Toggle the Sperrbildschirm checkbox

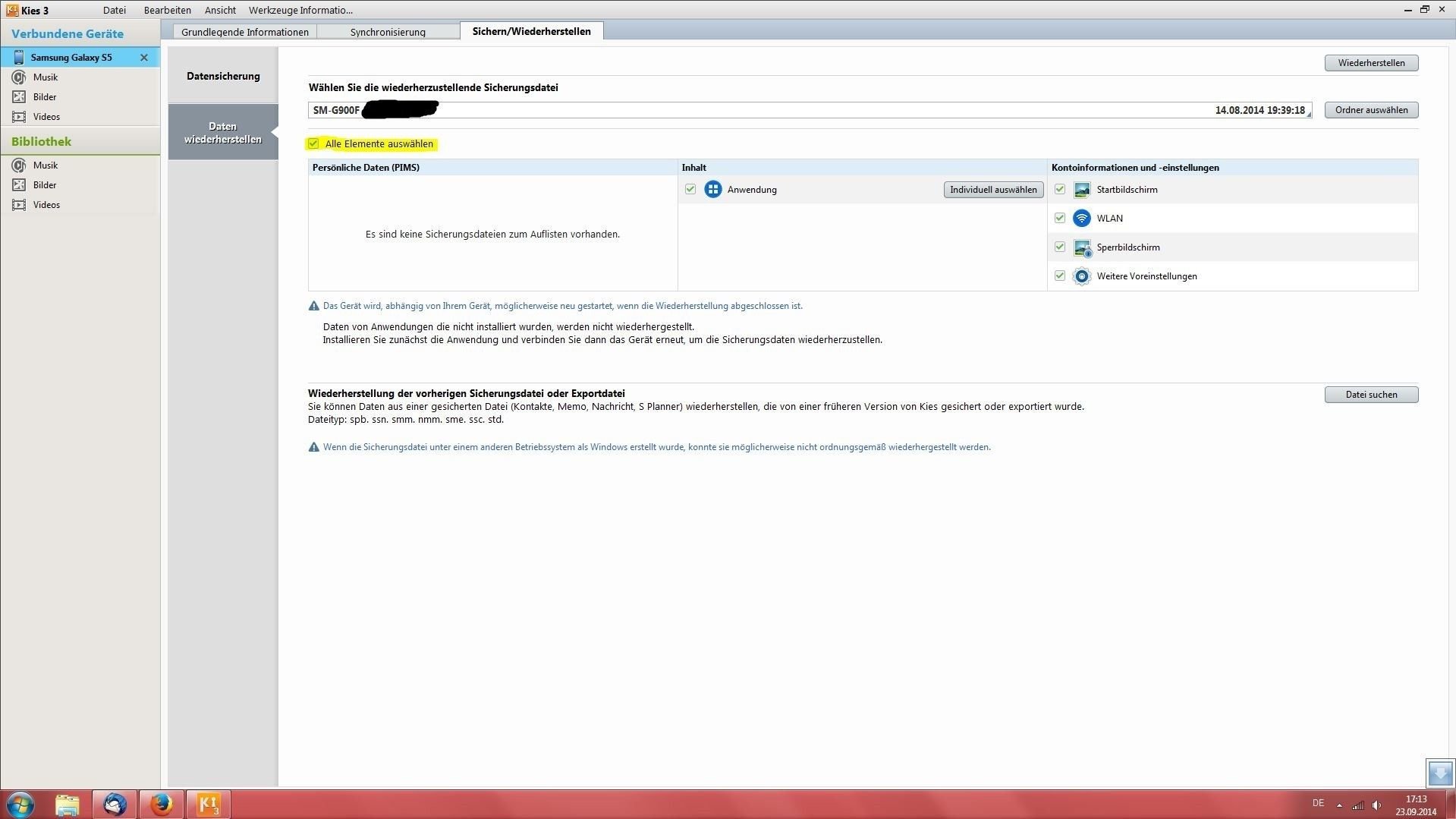(x=1060, y=247)
